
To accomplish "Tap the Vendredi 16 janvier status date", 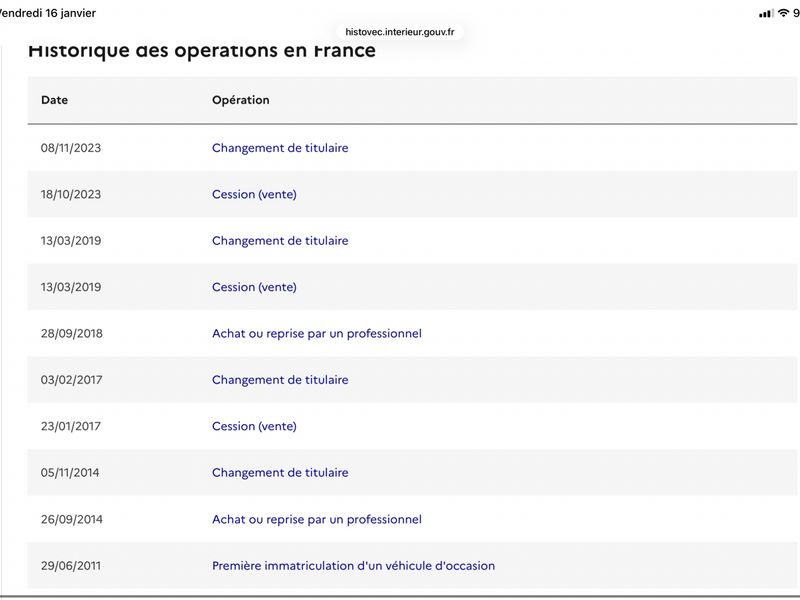I will [48, 13].
